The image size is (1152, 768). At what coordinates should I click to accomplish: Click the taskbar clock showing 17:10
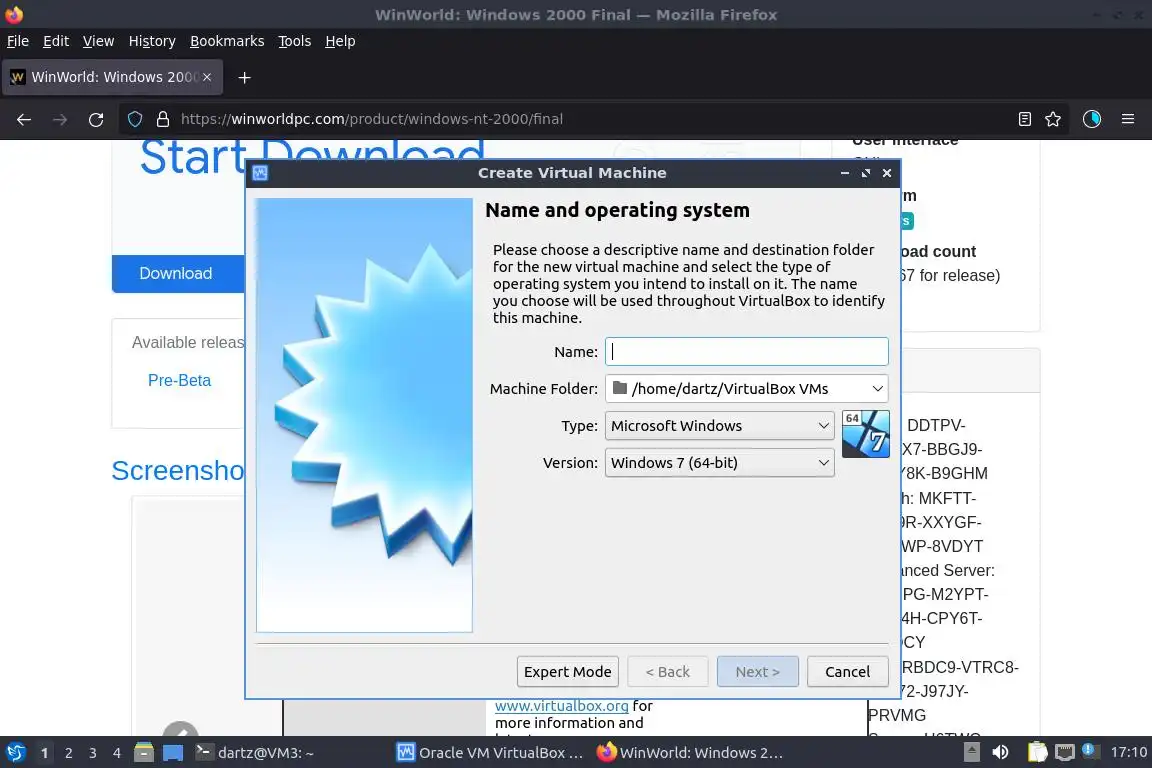1128,752
